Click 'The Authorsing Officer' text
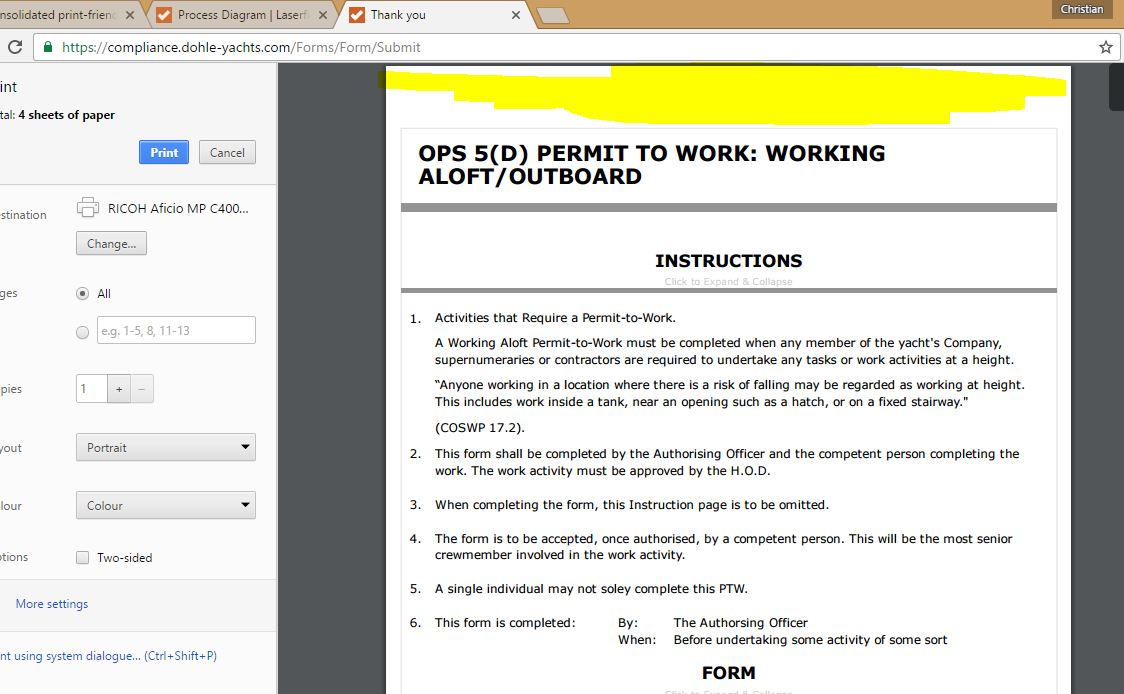Screen dimensions: 1124x694 coord(740,622)
